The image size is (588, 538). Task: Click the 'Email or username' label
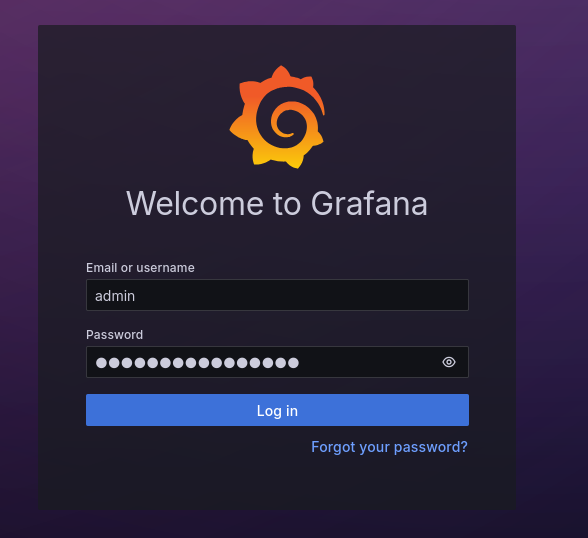(140, 268)
